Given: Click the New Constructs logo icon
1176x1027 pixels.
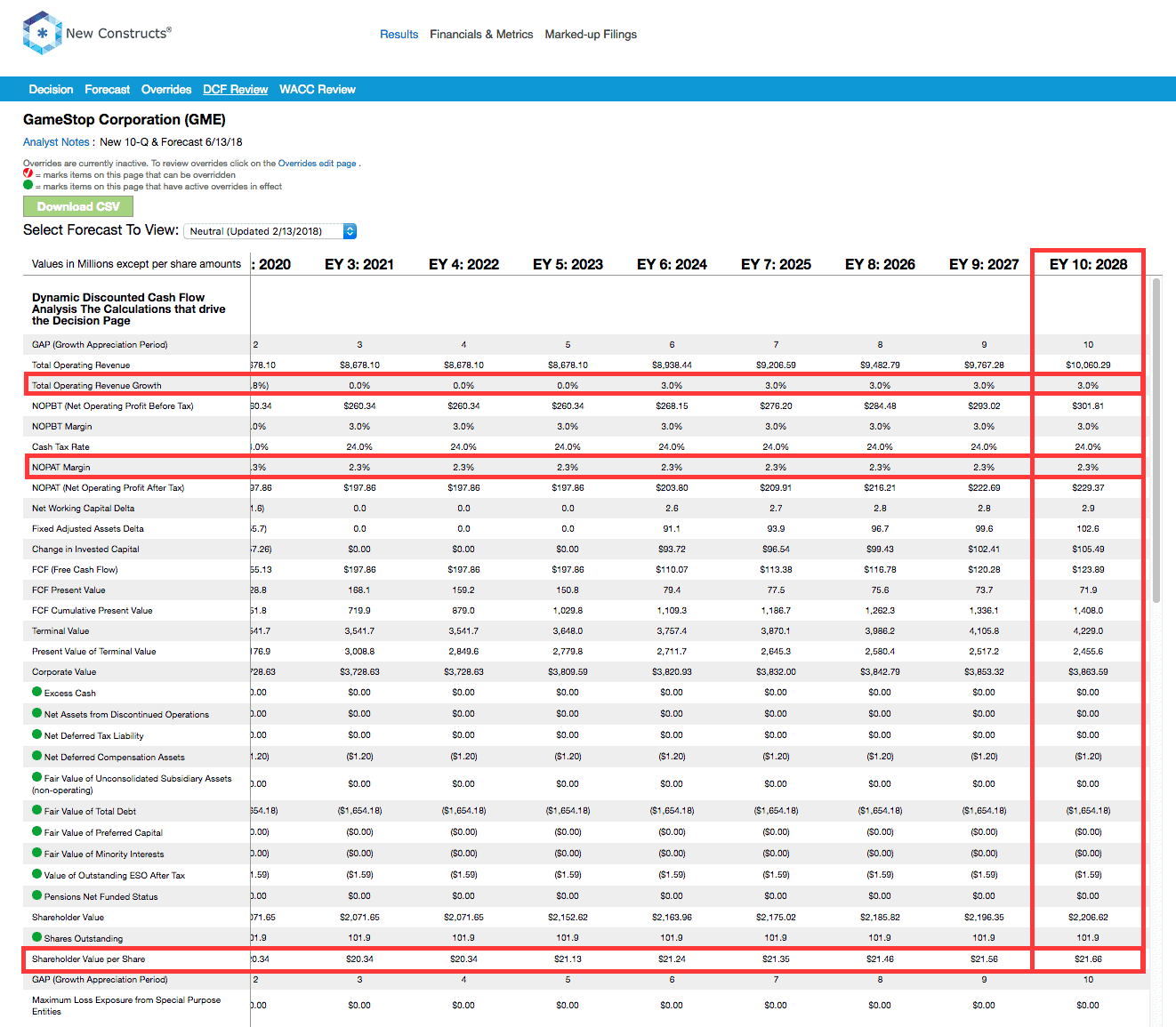Looking at the screenshot, I should point(42,33).
